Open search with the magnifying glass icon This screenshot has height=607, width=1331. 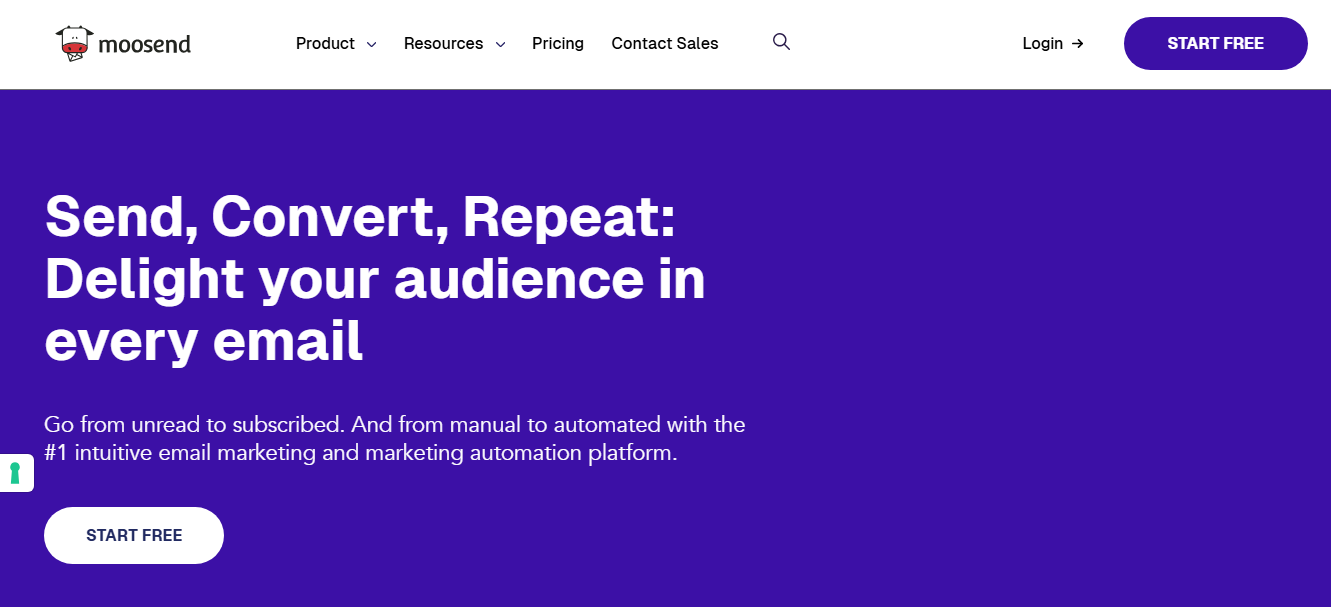(782, 42)
